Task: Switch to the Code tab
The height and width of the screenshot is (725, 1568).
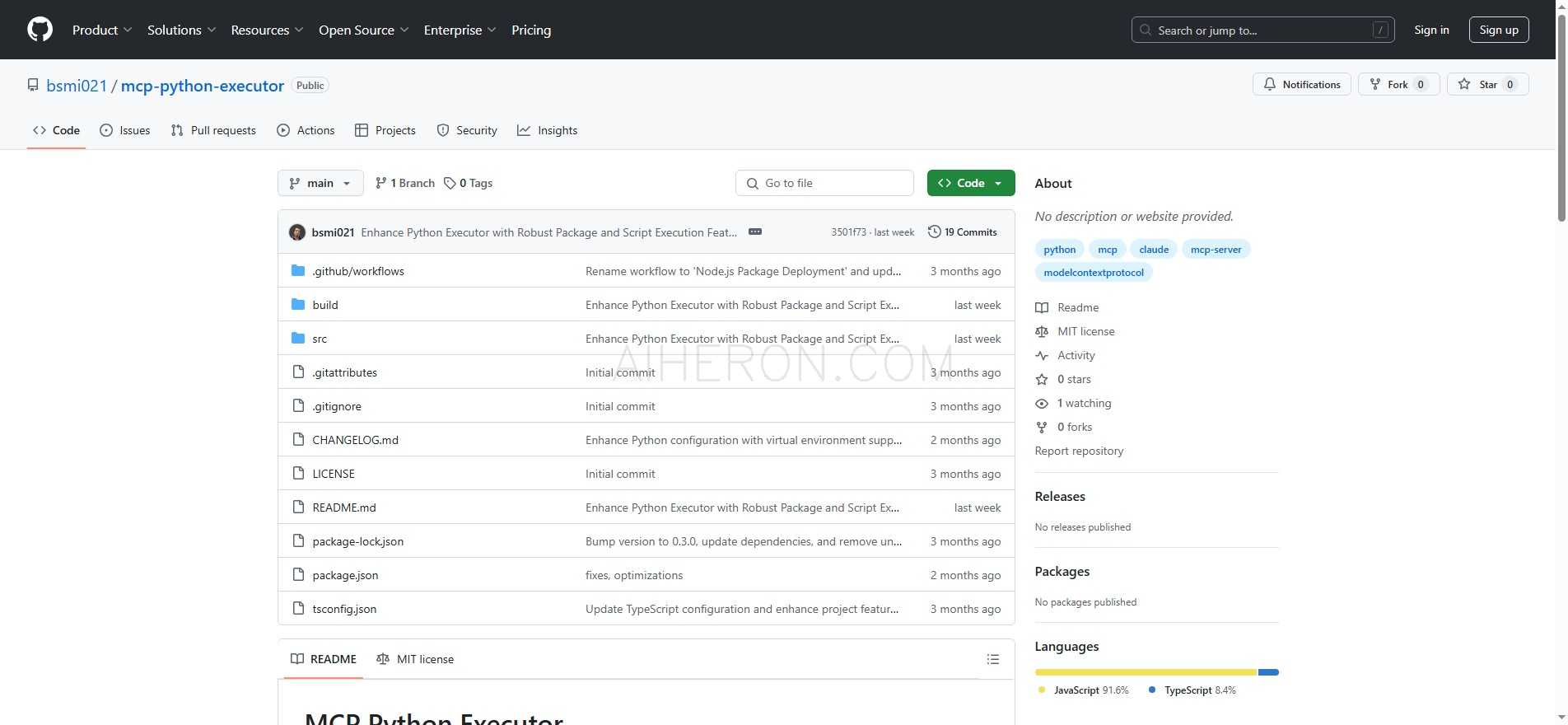Action: tap(56, 130)
